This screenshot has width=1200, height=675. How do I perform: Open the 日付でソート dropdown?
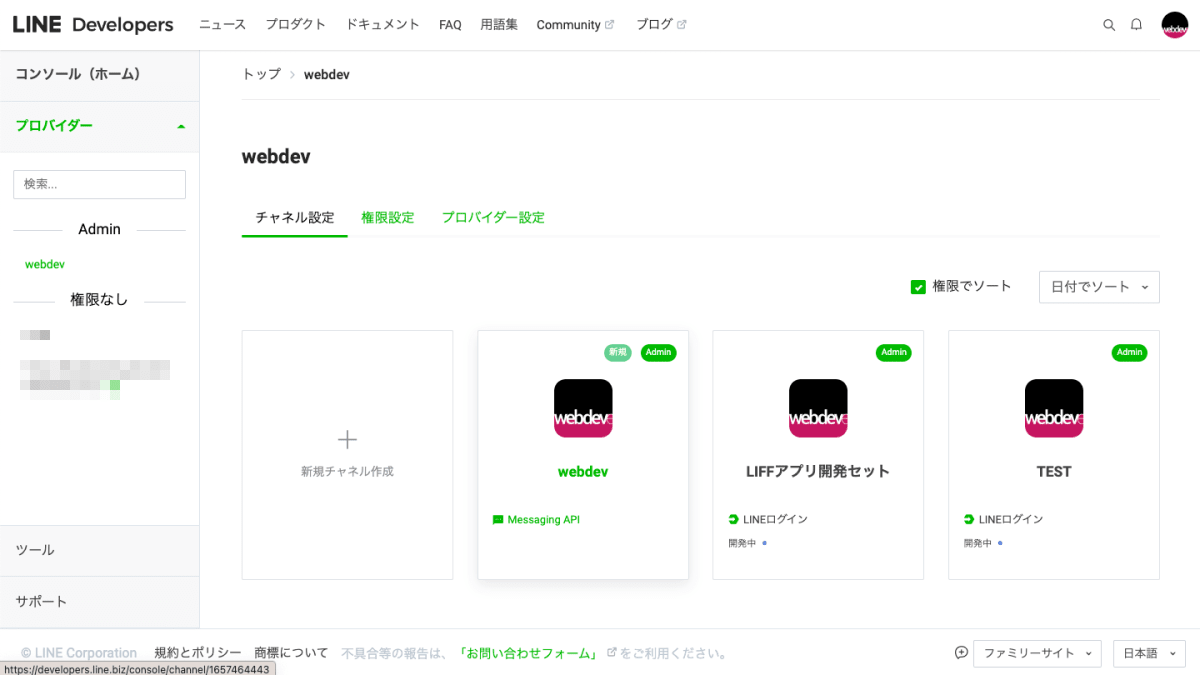point(1099,287)
